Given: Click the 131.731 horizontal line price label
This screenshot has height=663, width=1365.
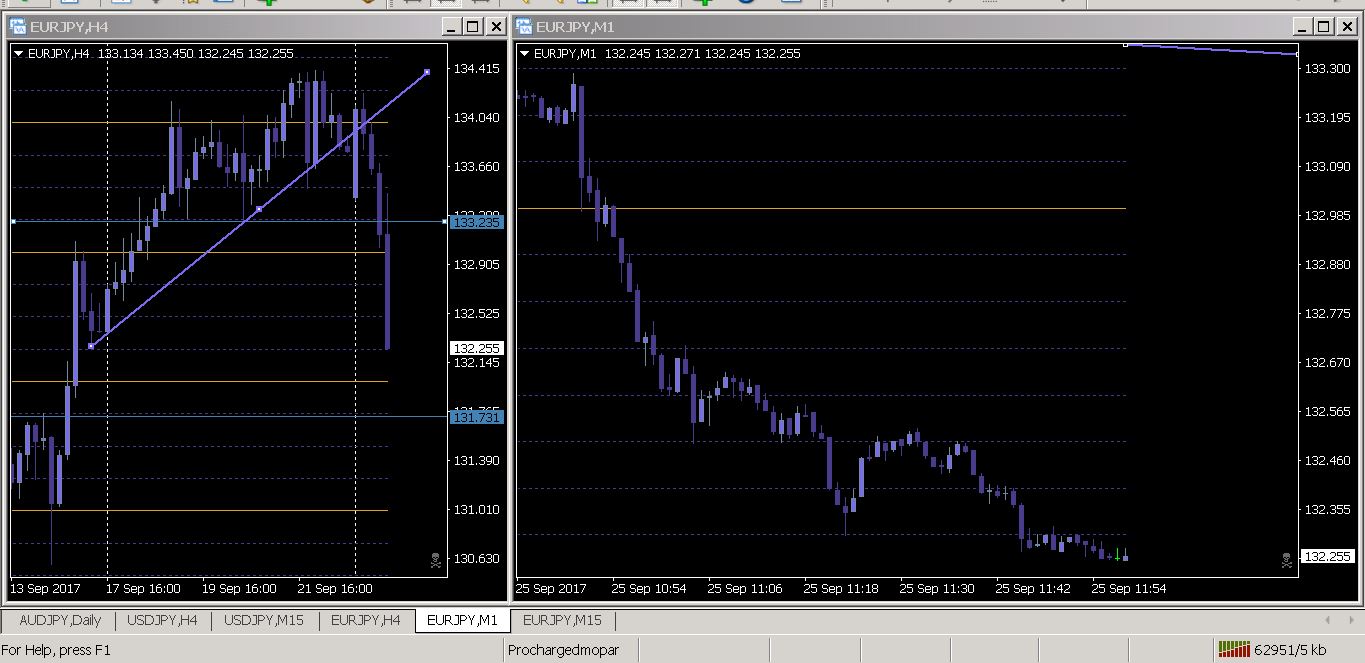Looking at the screenshot, I should (x=477, y=417).
